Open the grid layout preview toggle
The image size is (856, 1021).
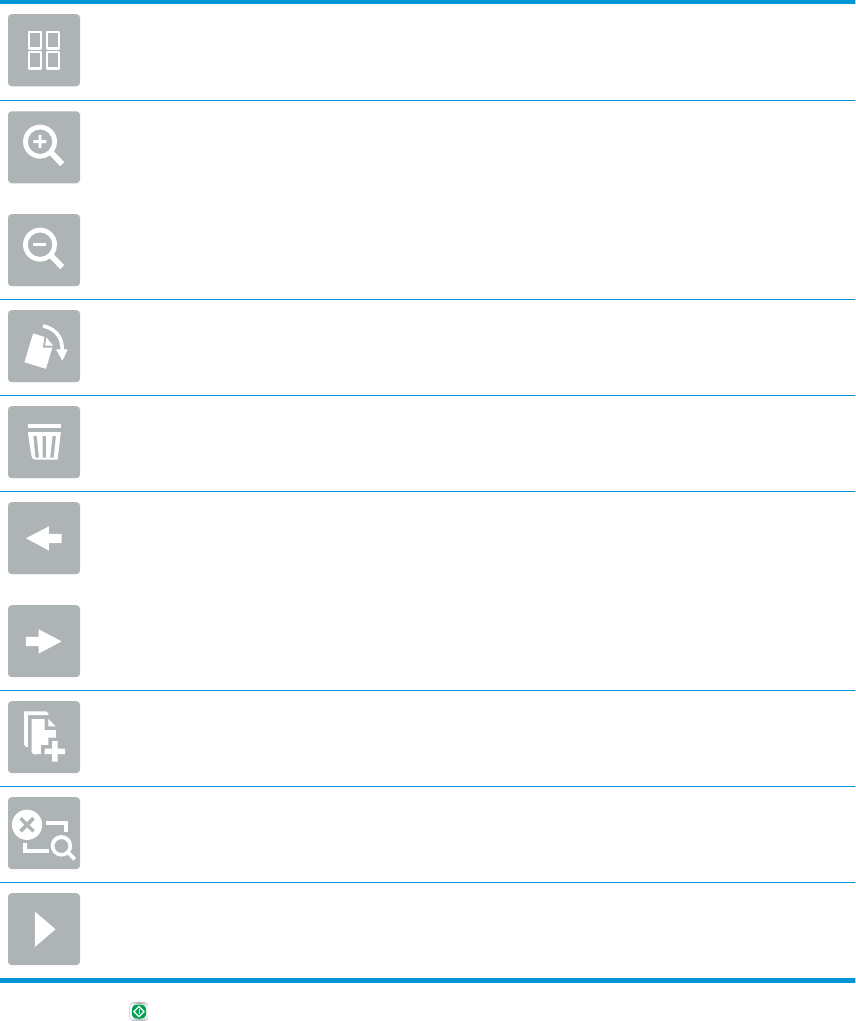coord(44,50)
